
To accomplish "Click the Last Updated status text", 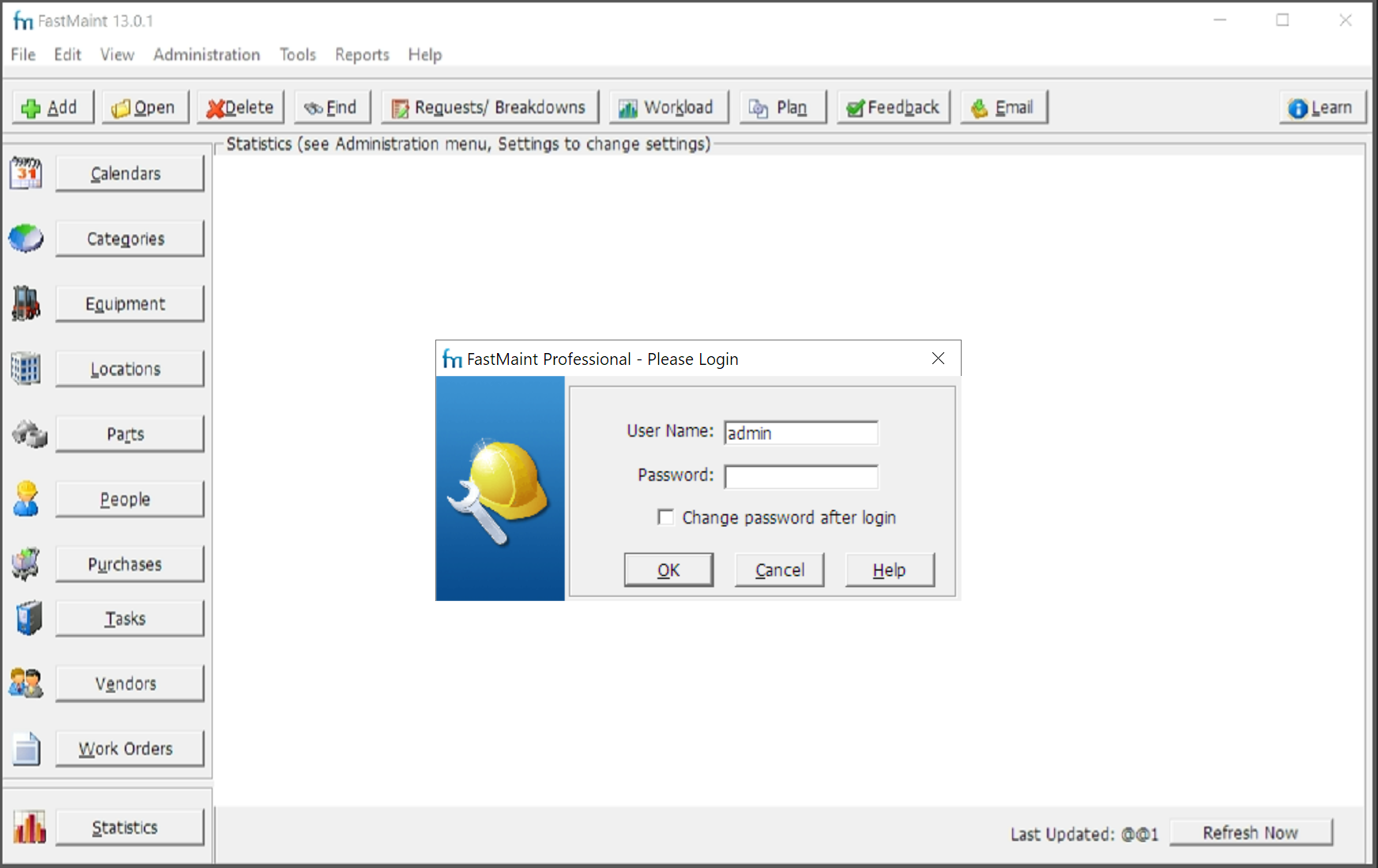I will (1084, 834).
